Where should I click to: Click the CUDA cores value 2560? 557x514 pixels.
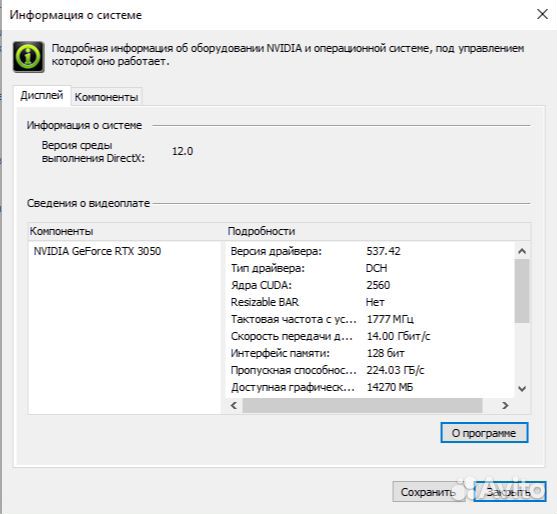[378, 285]
